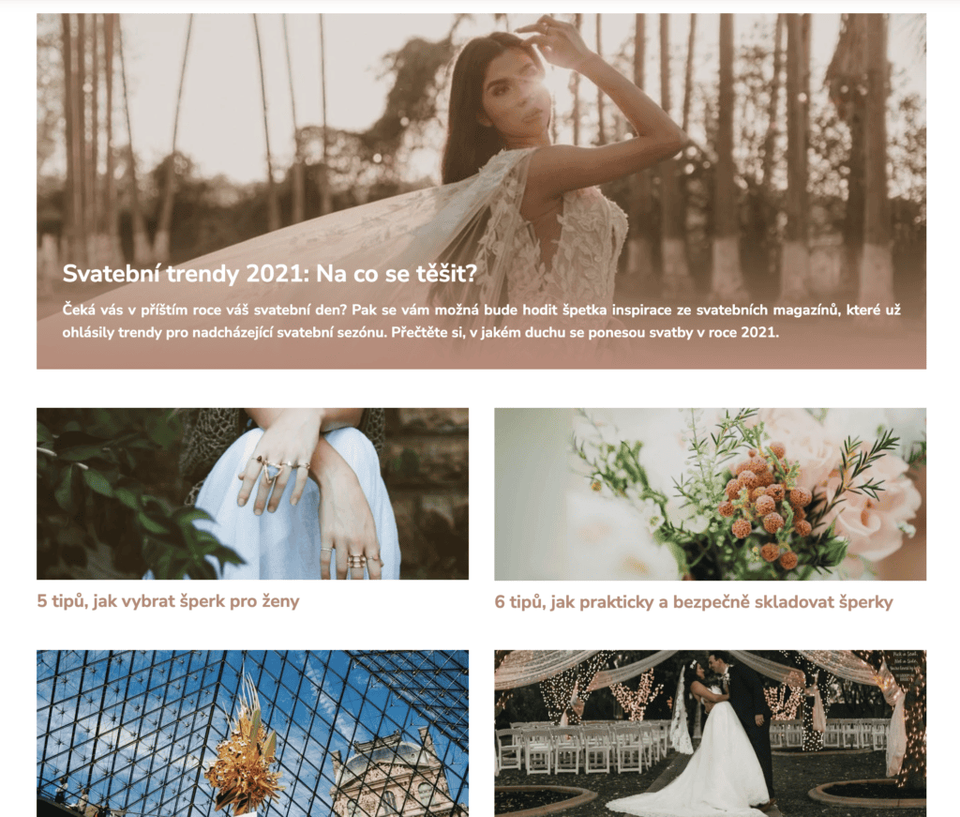
Task: Open the thumbnail of hands wearing rings
Action: [x=252, y=494]
